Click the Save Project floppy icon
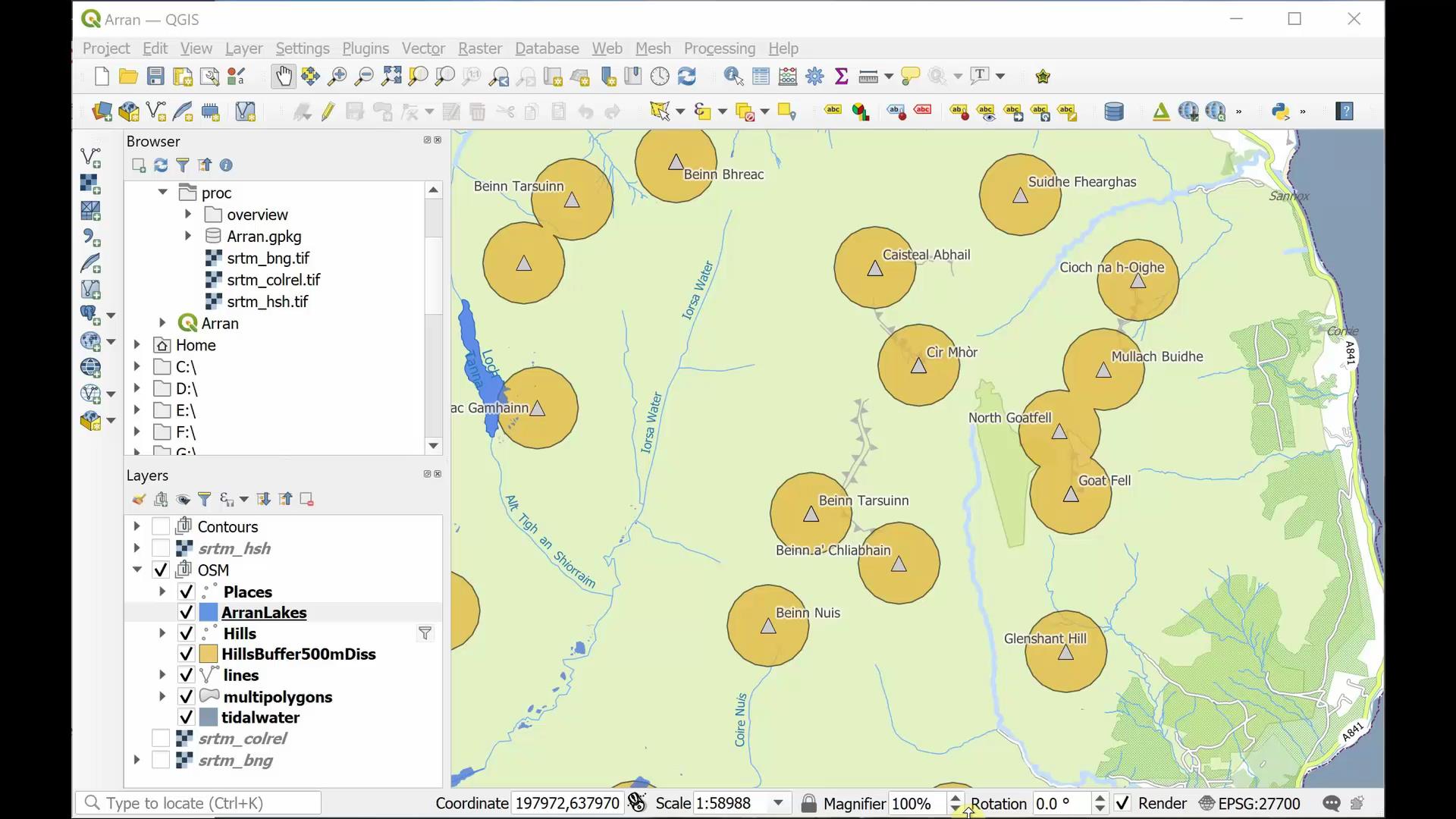This screenshot has height=819, width=1456. click(155, 76)
